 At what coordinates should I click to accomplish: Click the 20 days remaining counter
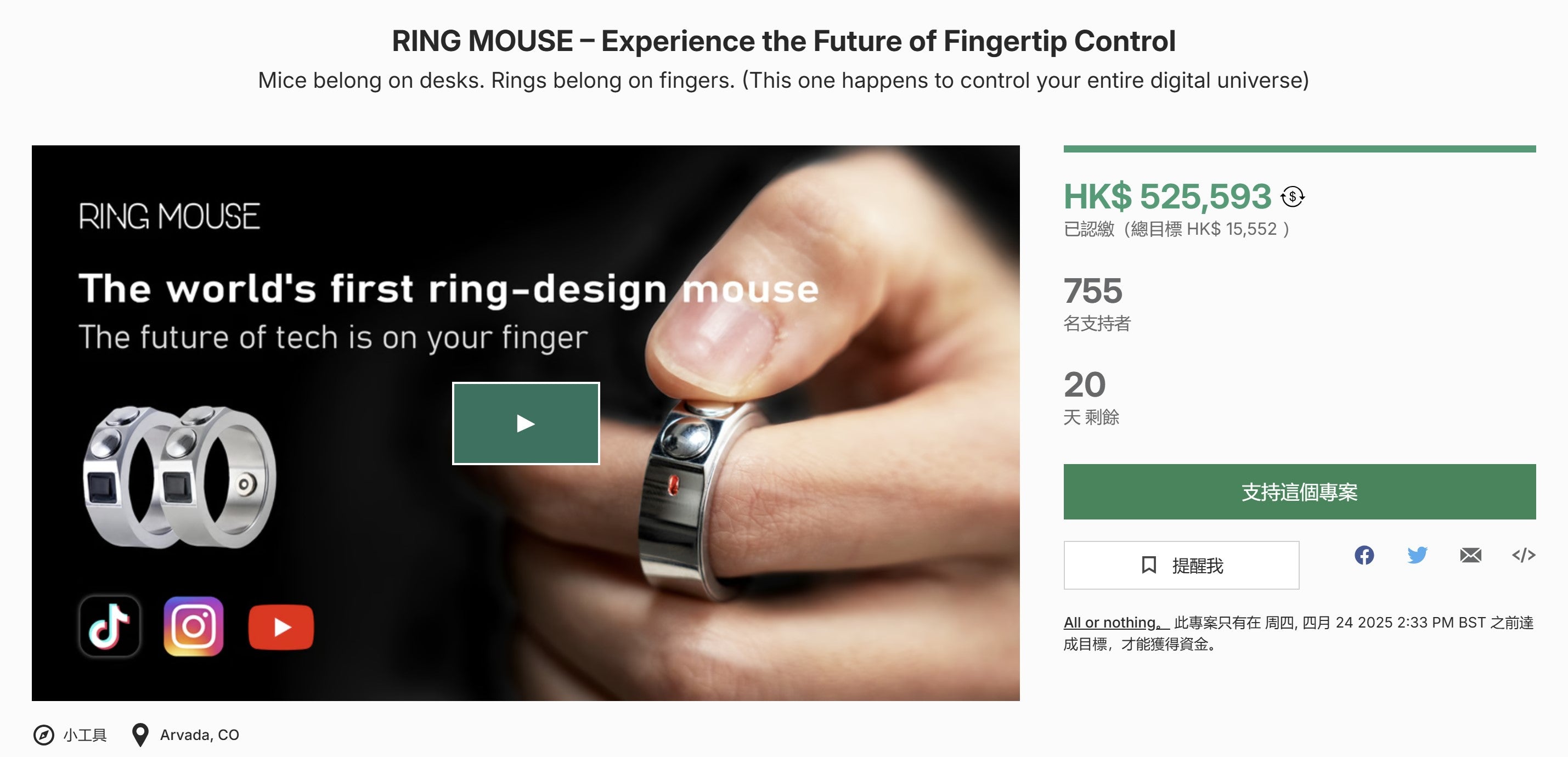[1085, 385]
